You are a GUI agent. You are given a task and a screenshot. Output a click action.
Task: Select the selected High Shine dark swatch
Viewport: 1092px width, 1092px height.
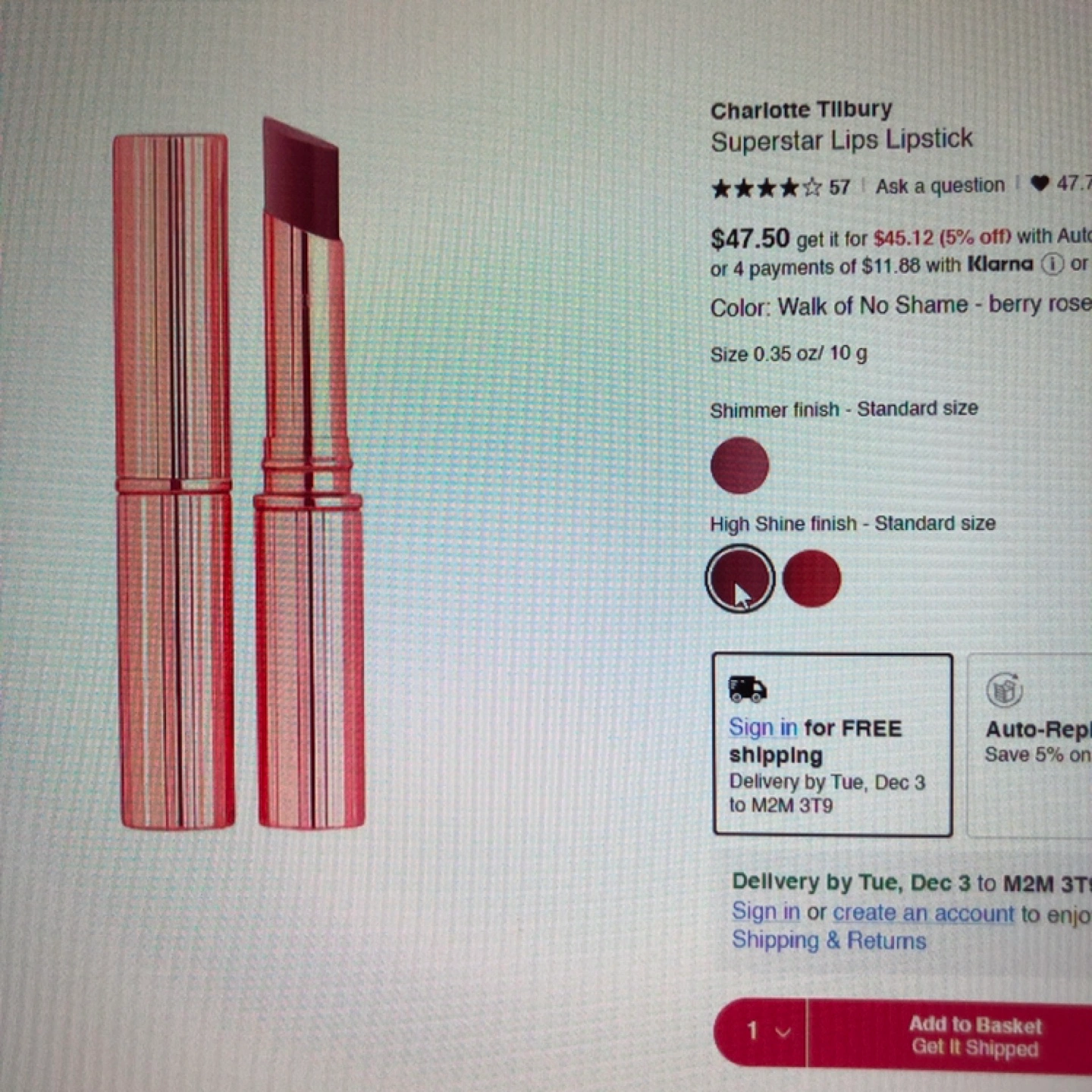point(739,579)
